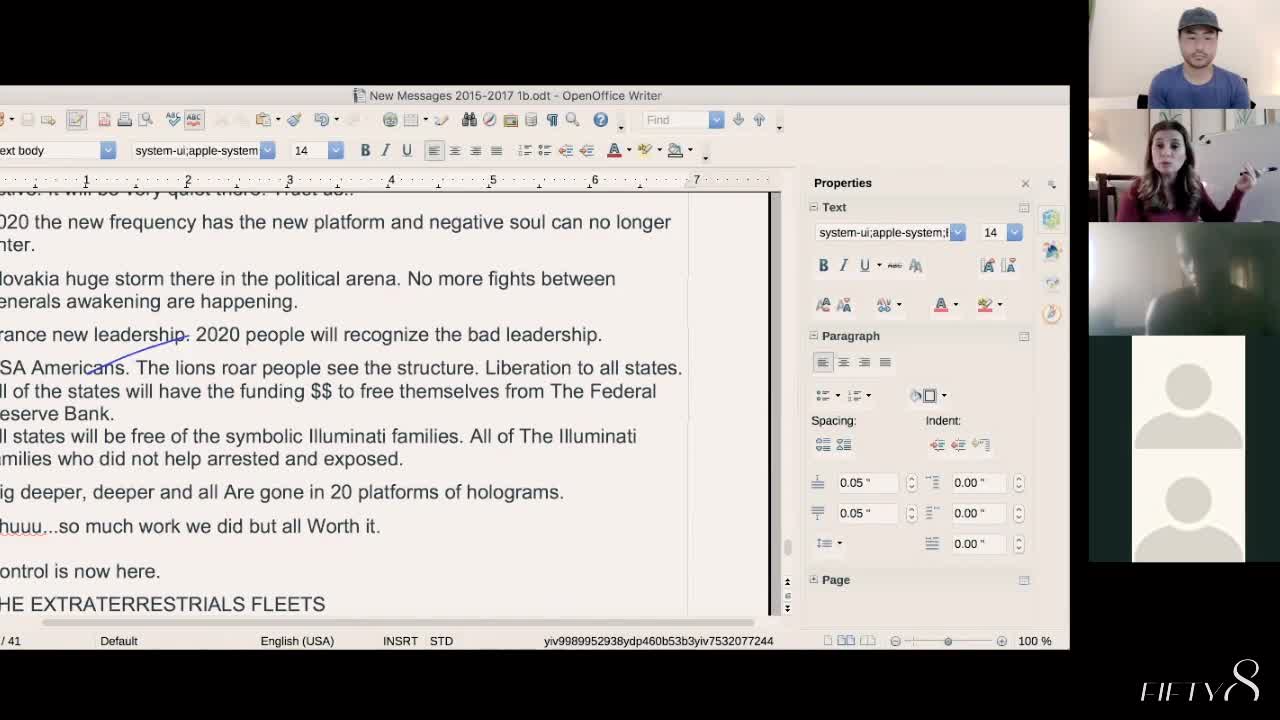Click the Paste clipboard icon
The image size is (1280, 720).
pyautogui.click(x=263, y=120)
